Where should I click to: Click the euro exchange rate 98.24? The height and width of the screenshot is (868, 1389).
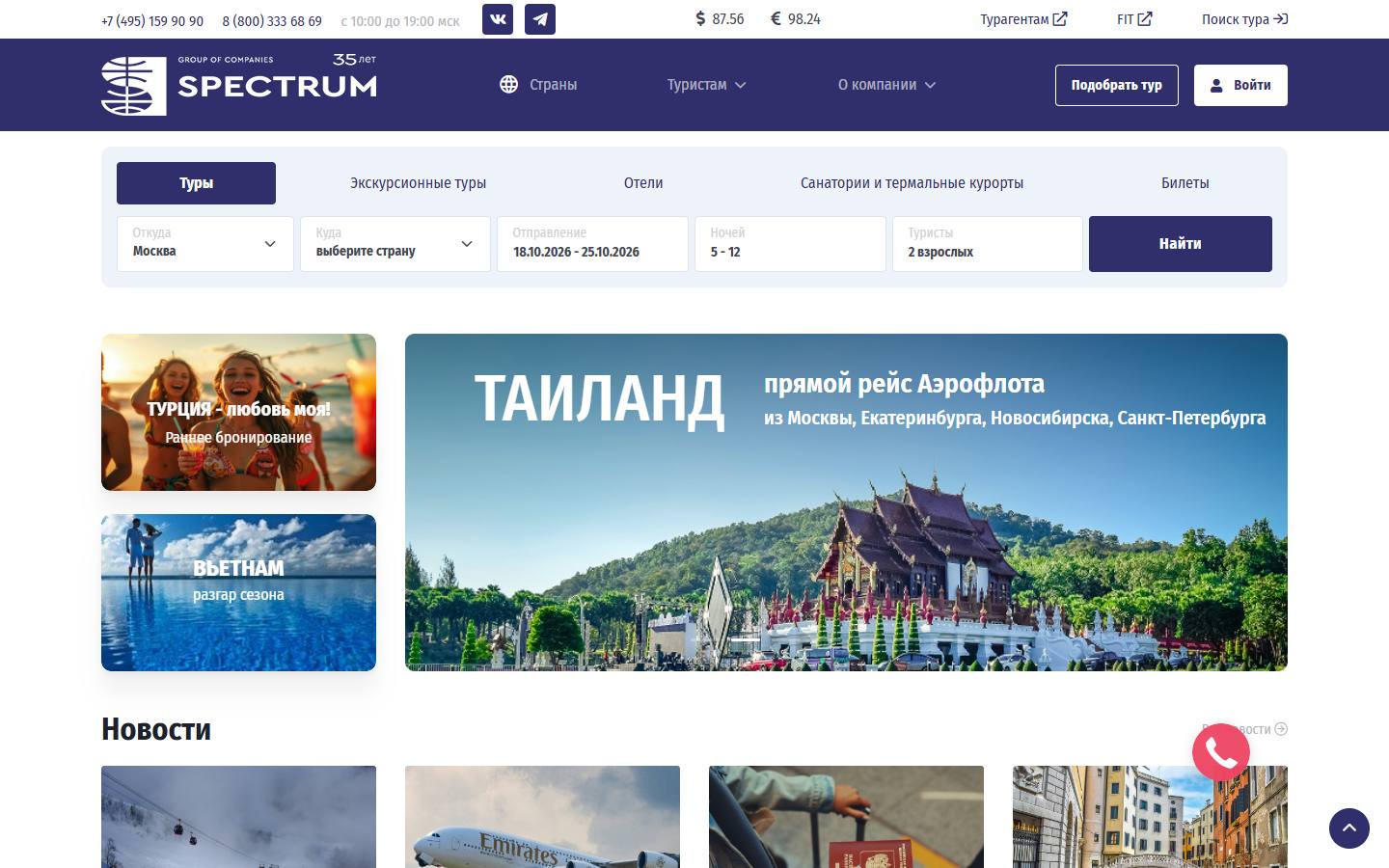[796, 19]
